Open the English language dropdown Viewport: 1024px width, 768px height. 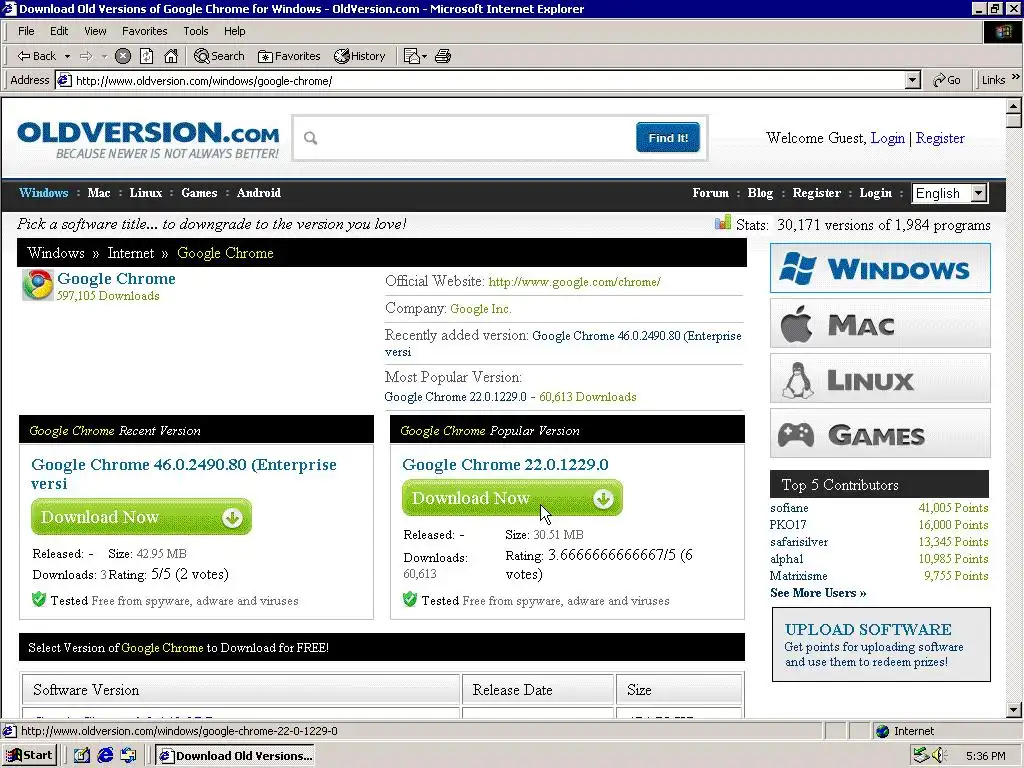click(950, 193)
